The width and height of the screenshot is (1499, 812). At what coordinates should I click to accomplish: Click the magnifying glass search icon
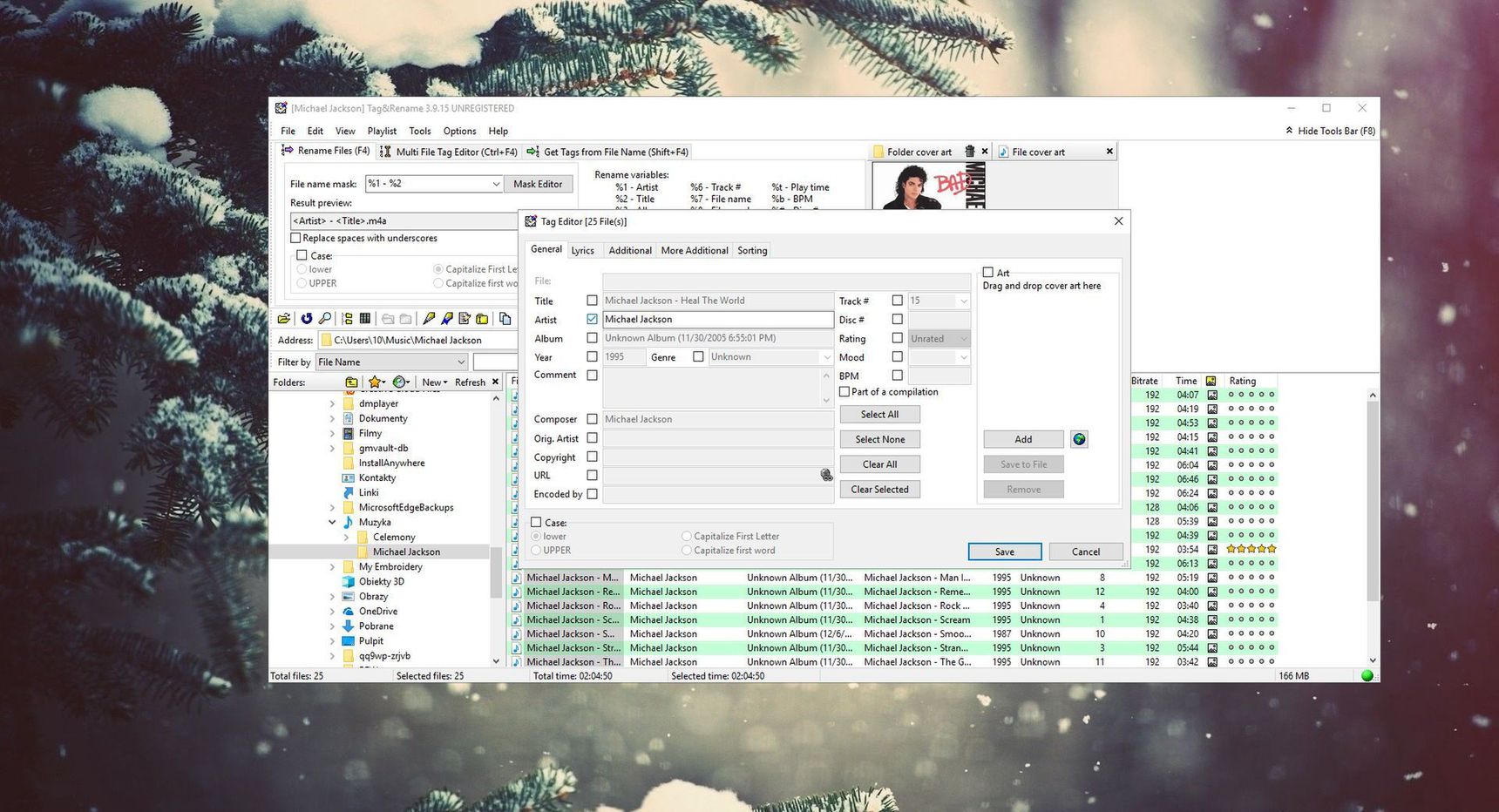[x=324, y=319]
